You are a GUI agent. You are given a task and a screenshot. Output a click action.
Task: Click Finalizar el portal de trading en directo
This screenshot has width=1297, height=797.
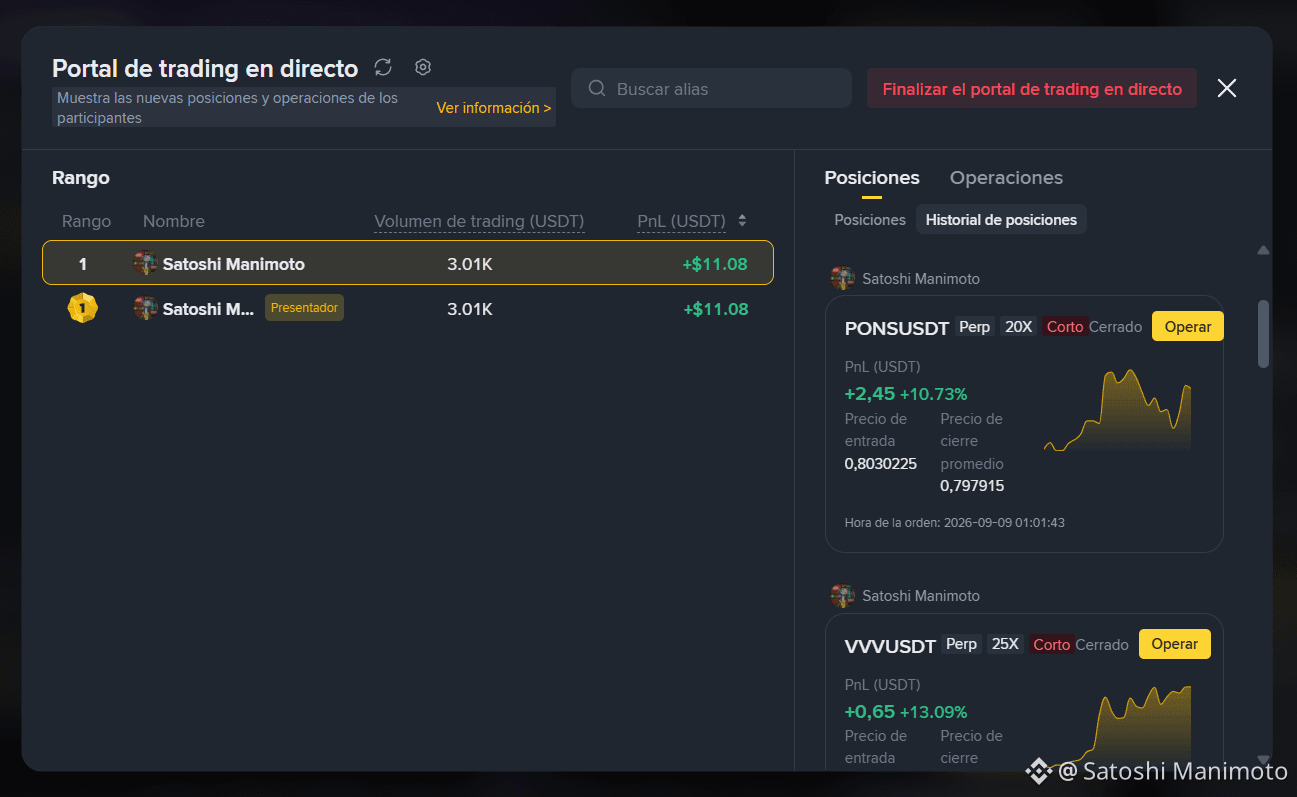pyautogui.click(x=1032, y=88)
